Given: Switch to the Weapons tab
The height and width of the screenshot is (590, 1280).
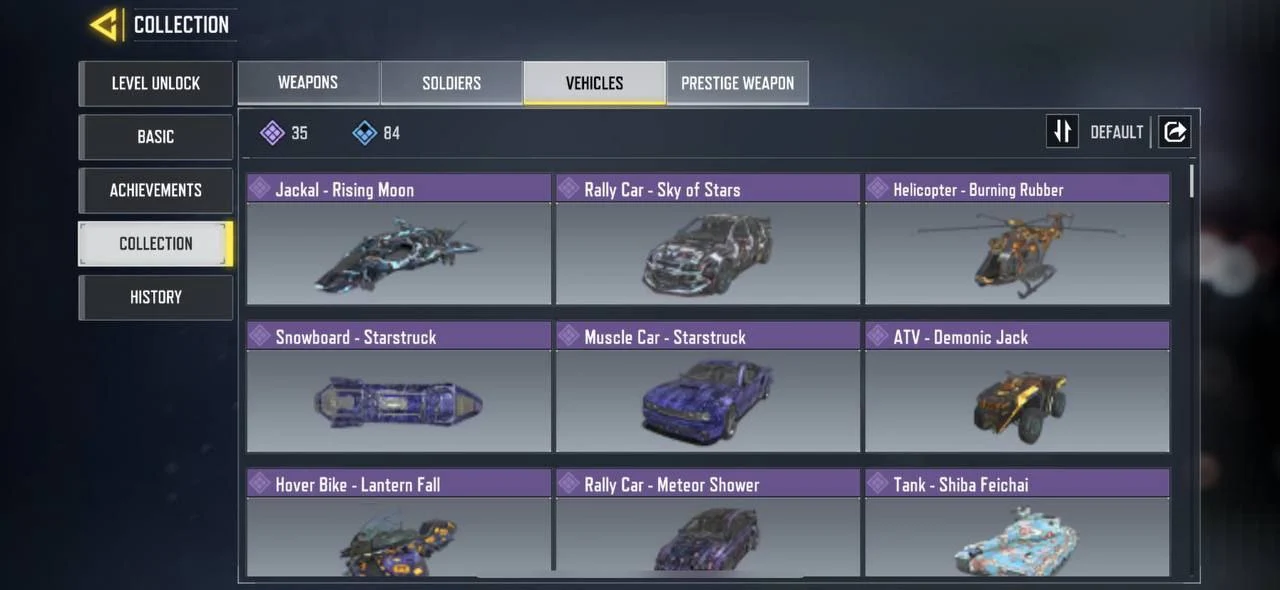Looking at the screenshot, I should coord(308,83).
